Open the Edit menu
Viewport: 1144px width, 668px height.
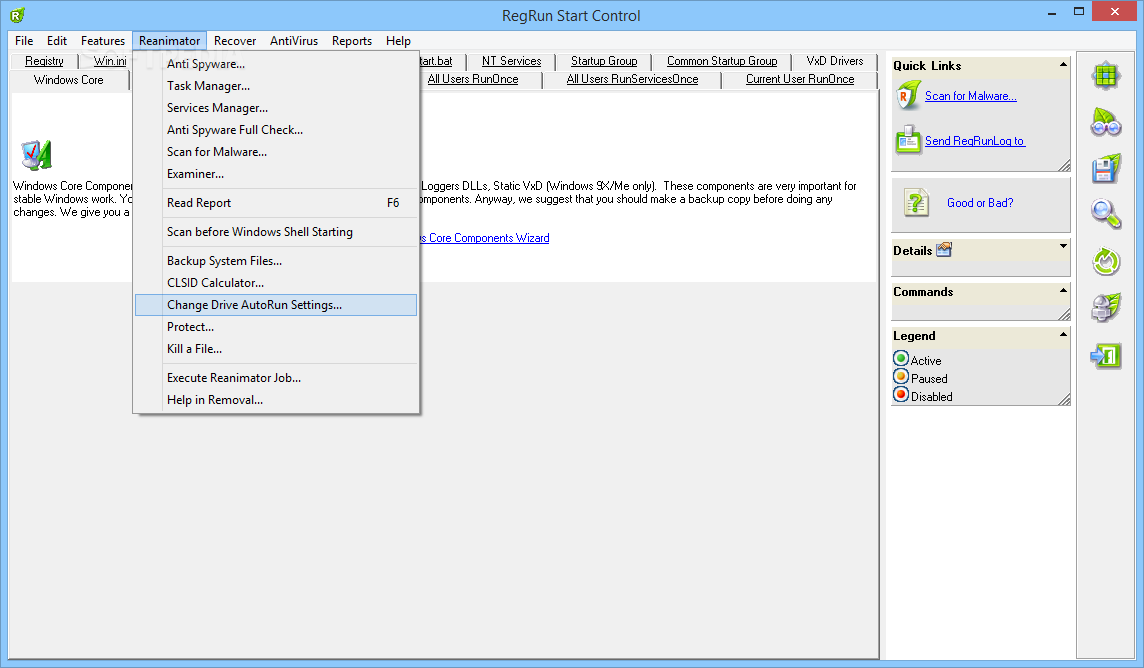click(x=57, y=41)
